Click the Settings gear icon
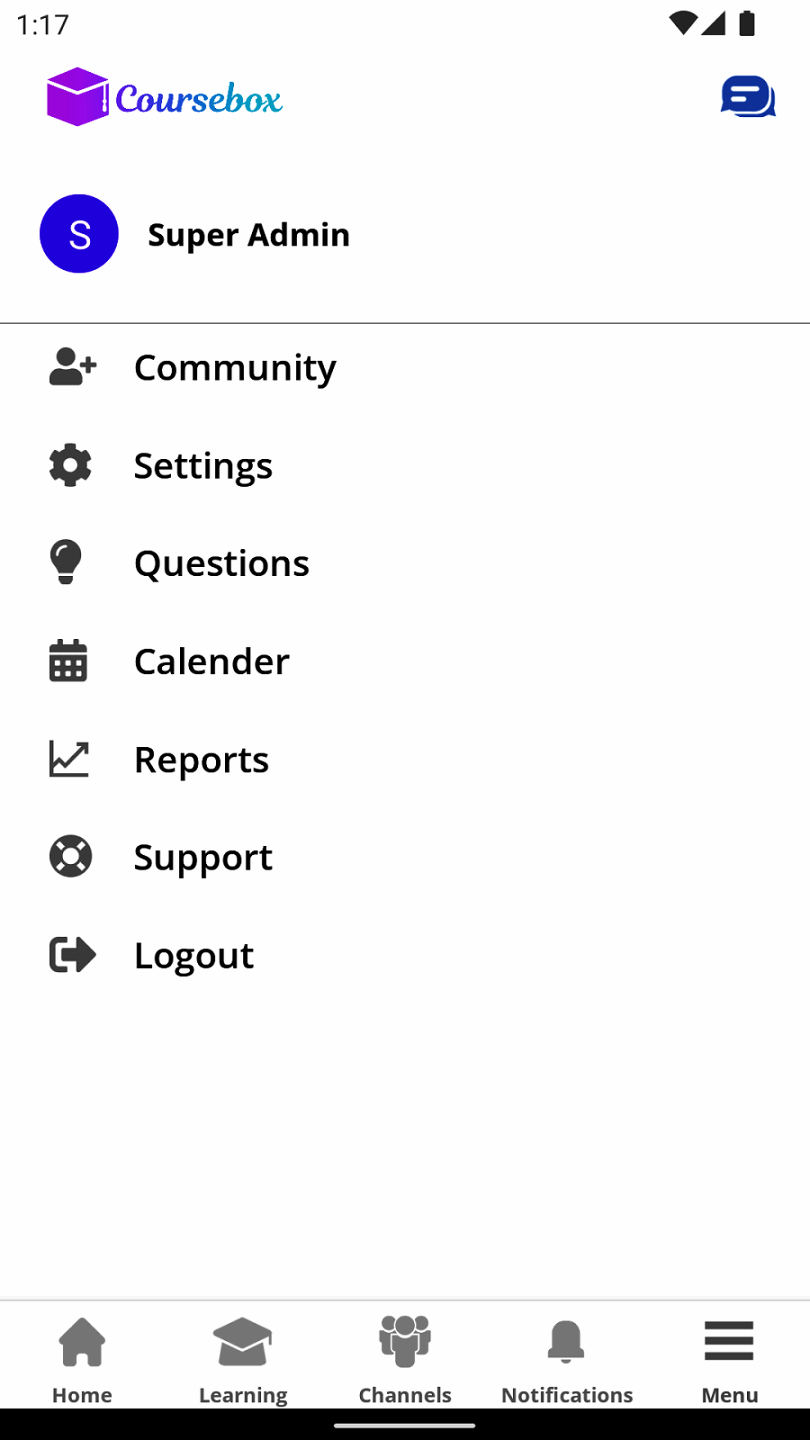810x1440 pixels. click(70, 466)
